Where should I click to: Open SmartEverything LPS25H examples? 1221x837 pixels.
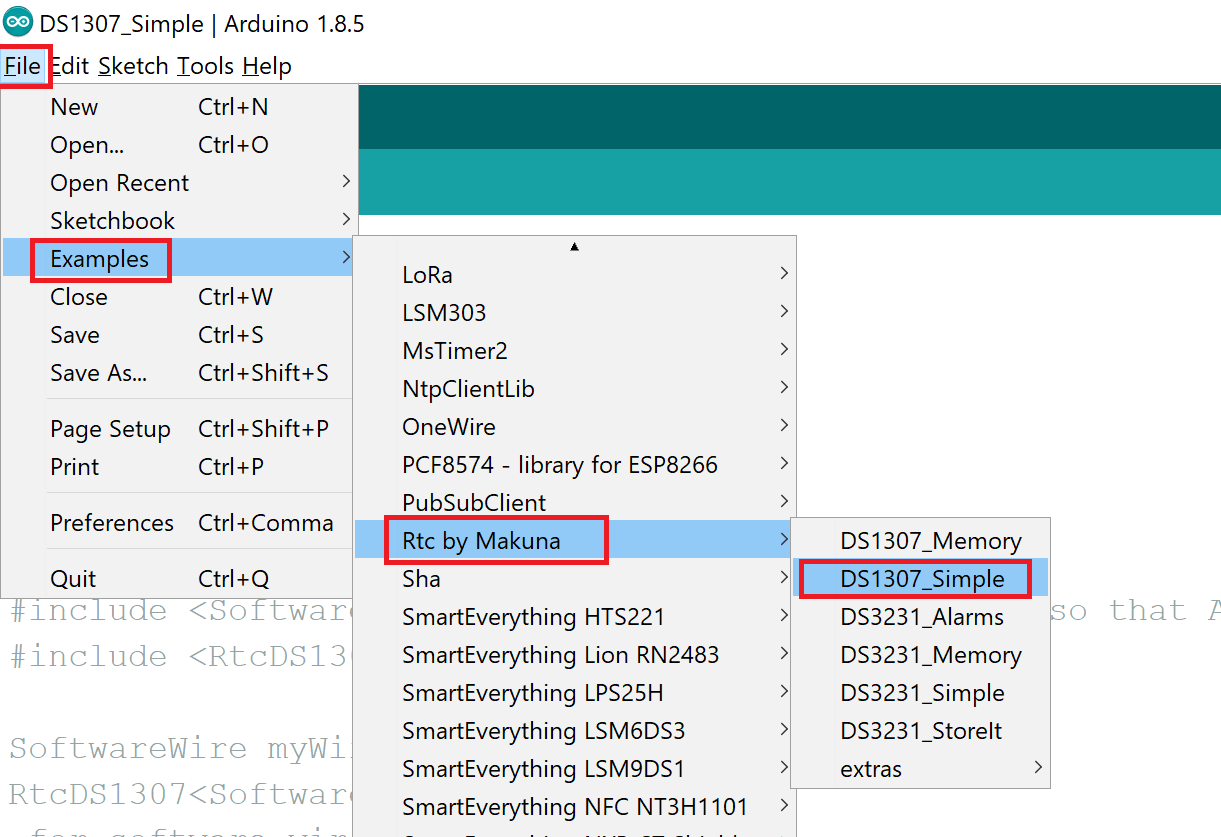[575, 693]
